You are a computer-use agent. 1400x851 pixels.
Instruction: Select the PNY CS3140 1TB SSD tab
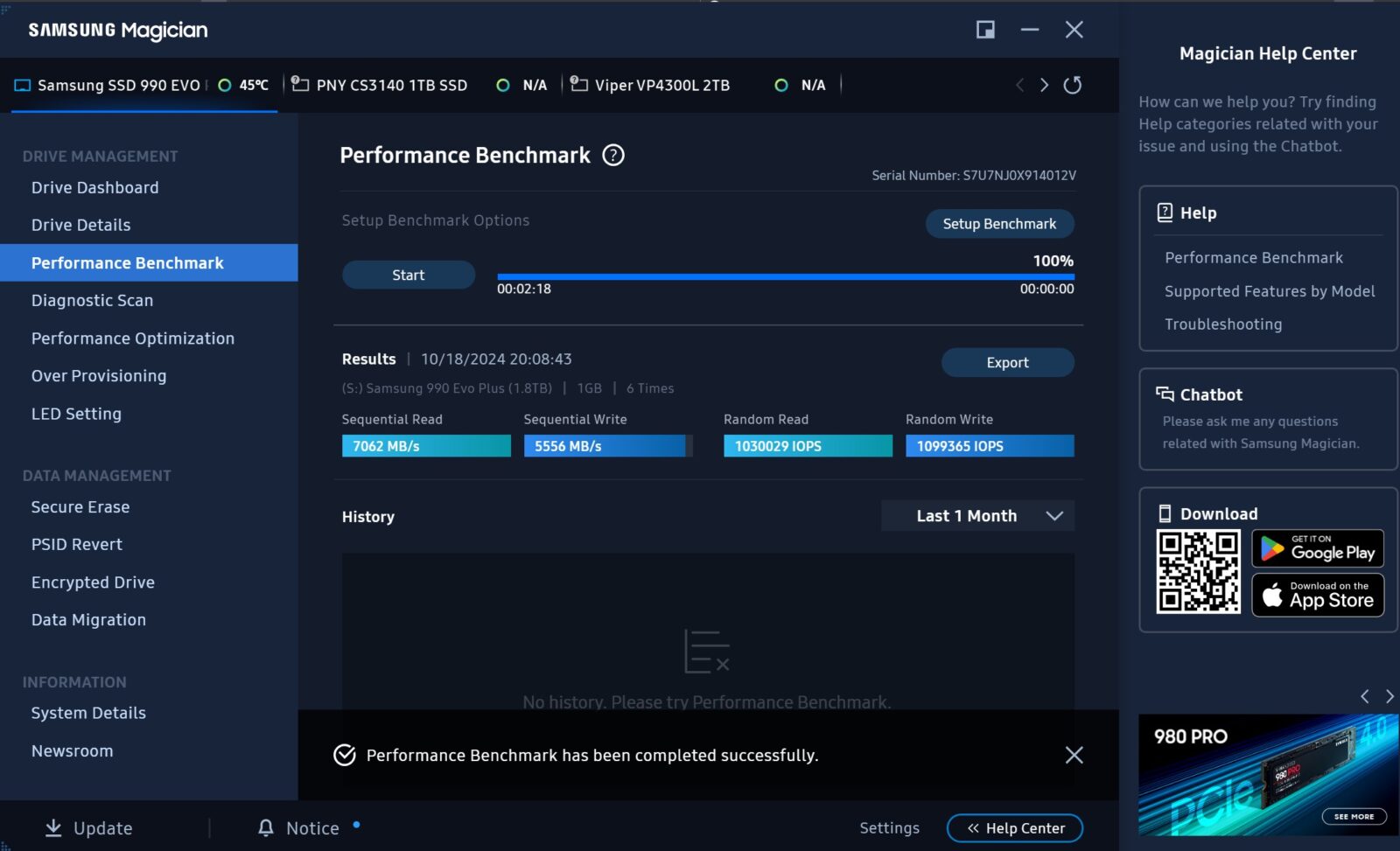point(391,85)
